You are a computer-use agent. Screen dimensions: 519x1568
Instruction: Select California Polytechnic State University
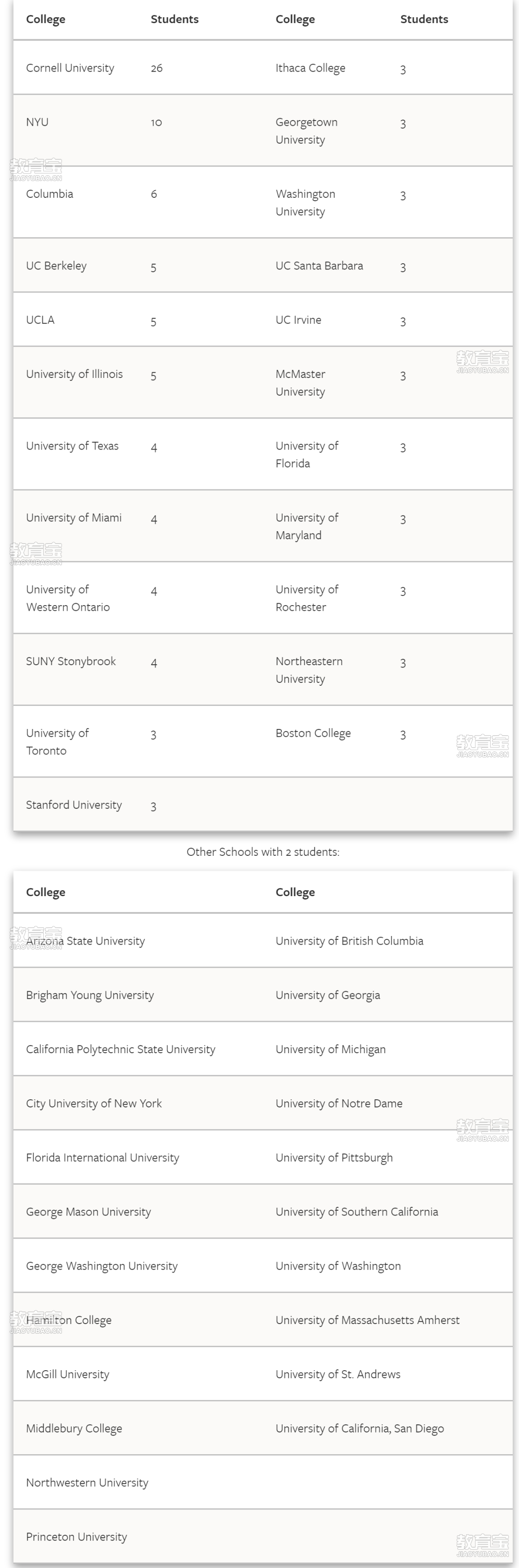coord(121,1049)
